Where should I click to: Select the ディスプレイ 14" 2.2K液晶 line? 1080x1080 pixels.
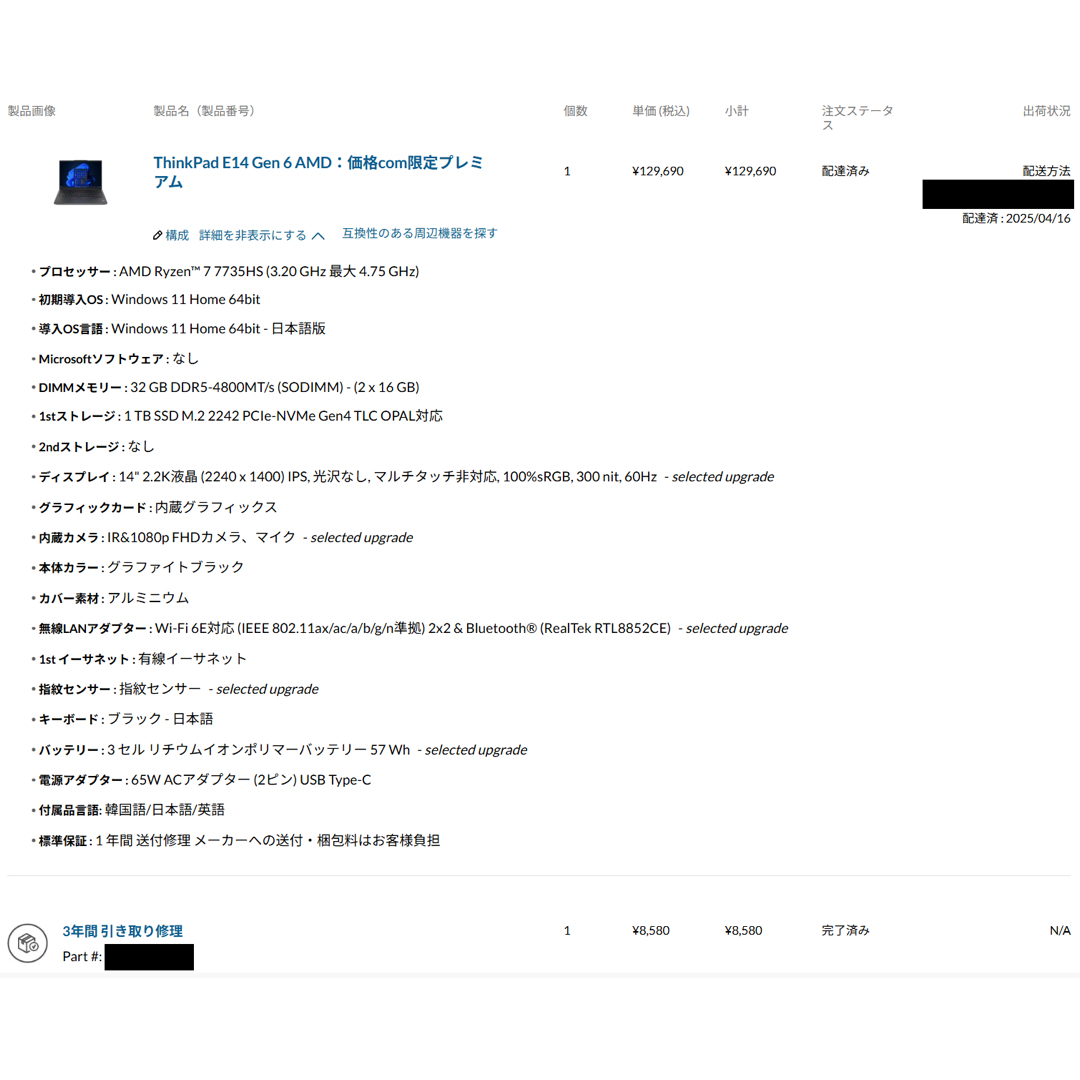[x=402, y=477]
